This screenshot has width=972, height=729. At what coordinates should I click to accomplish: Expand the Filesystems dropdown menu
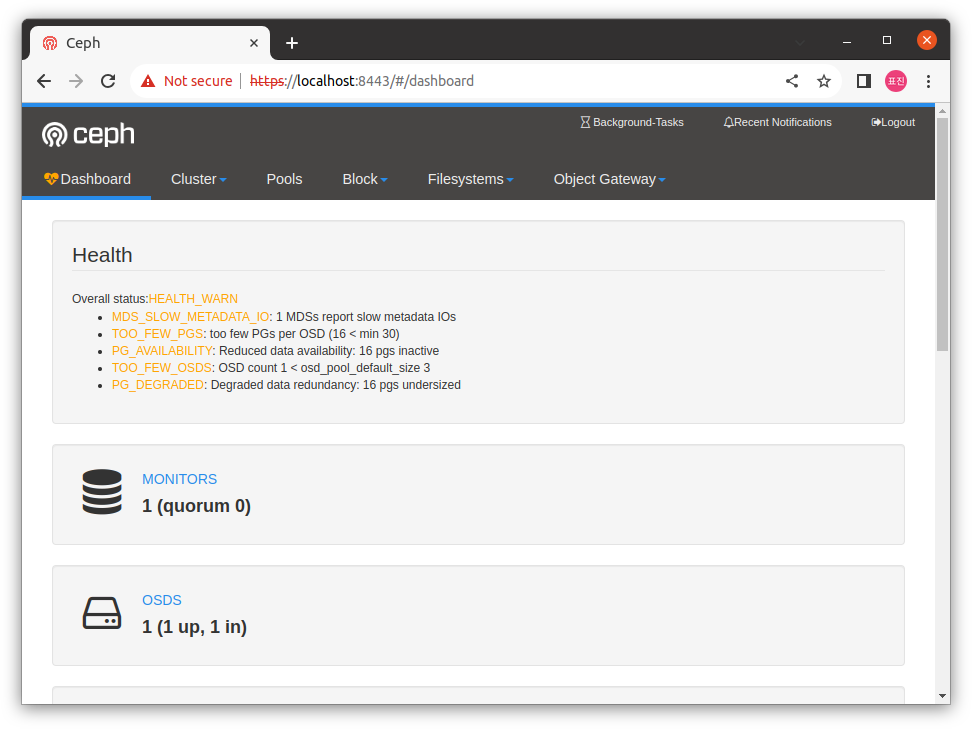tap(471, 179)
